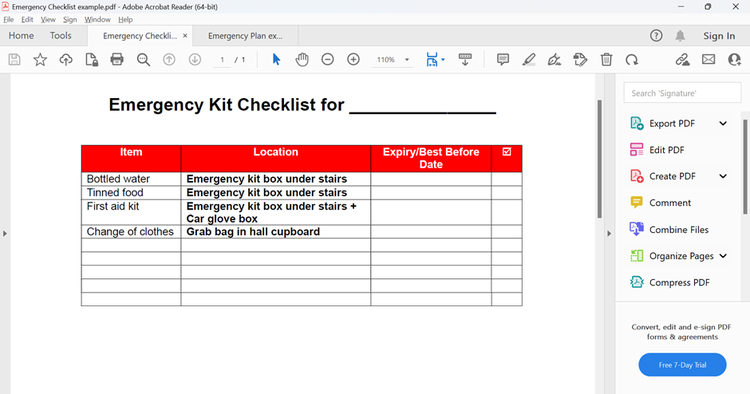750x394 pixels.
Task: Expand the Export PDF chevron
Action: pos(723,123)
